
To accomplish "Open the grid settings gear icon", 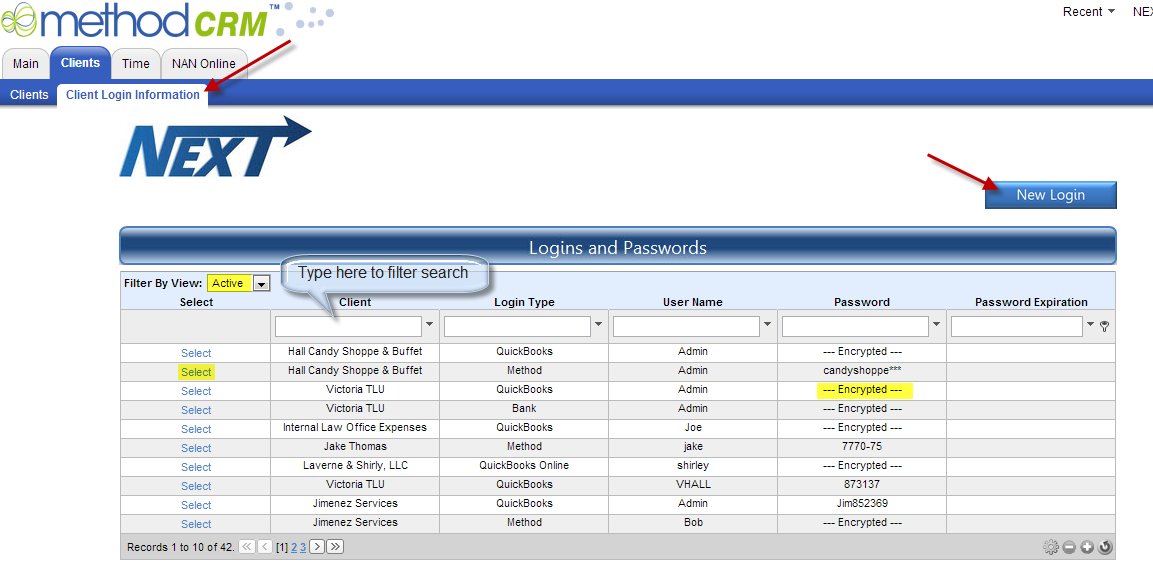I will click(x=1051, y=547).
